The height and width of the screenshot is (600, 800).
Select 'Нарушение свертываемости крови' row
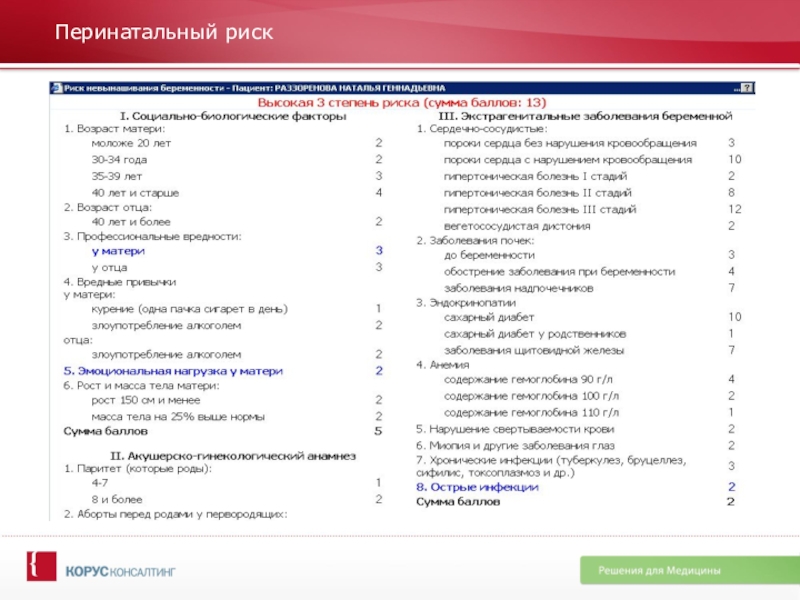coord(515,429)
